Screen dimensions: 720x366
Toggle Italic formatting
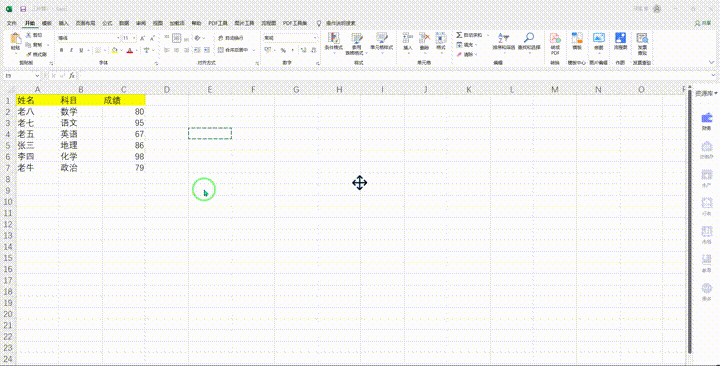point(71,50)
